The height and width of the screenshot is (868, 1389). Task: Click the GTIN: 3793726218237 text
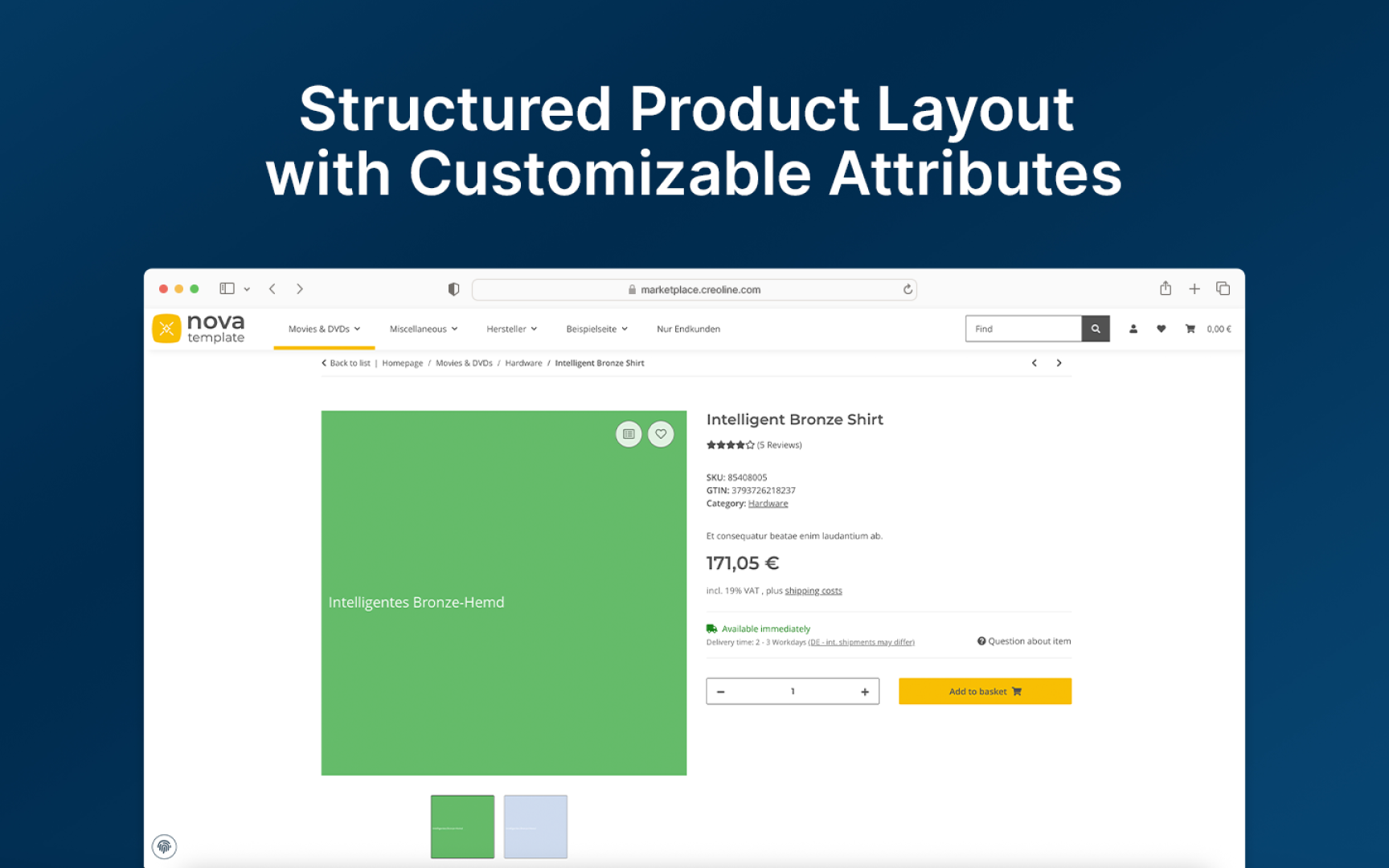(751, 490)
